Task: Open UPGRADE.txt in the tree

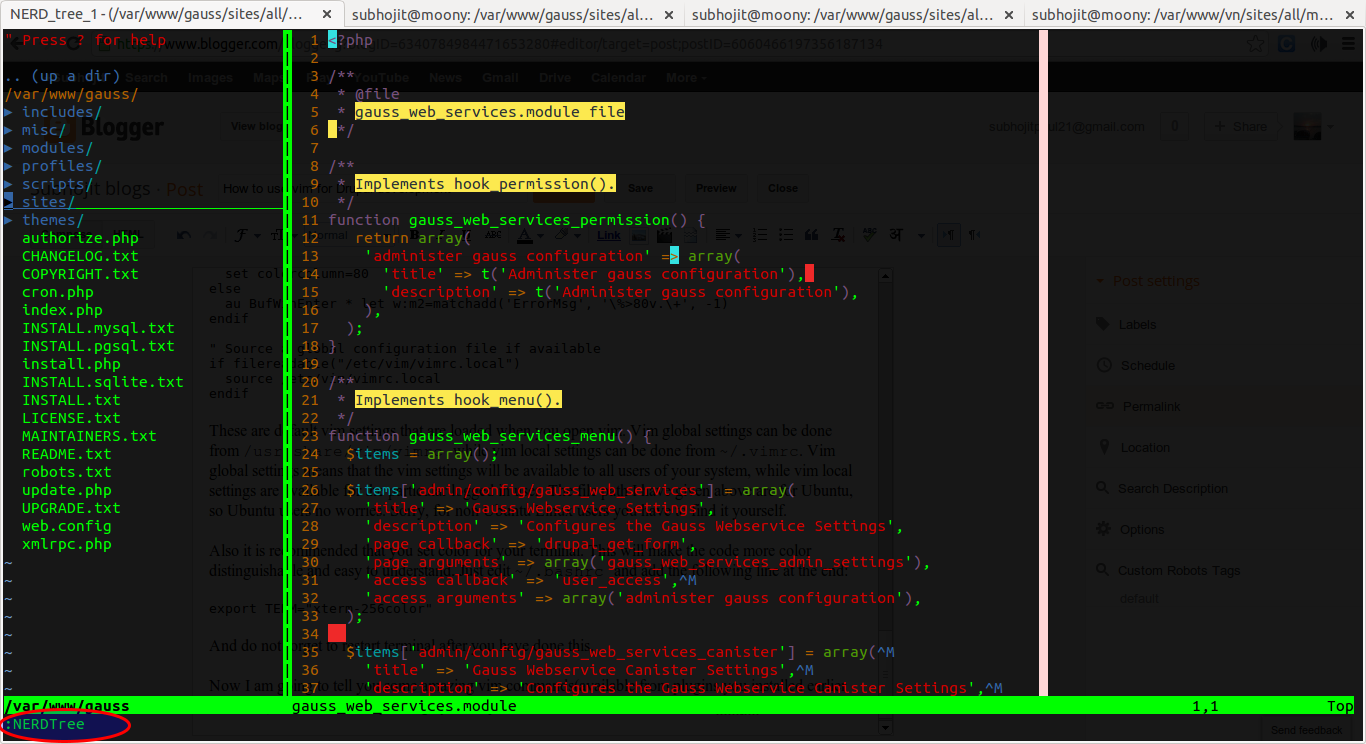Action: coord(71,508)
